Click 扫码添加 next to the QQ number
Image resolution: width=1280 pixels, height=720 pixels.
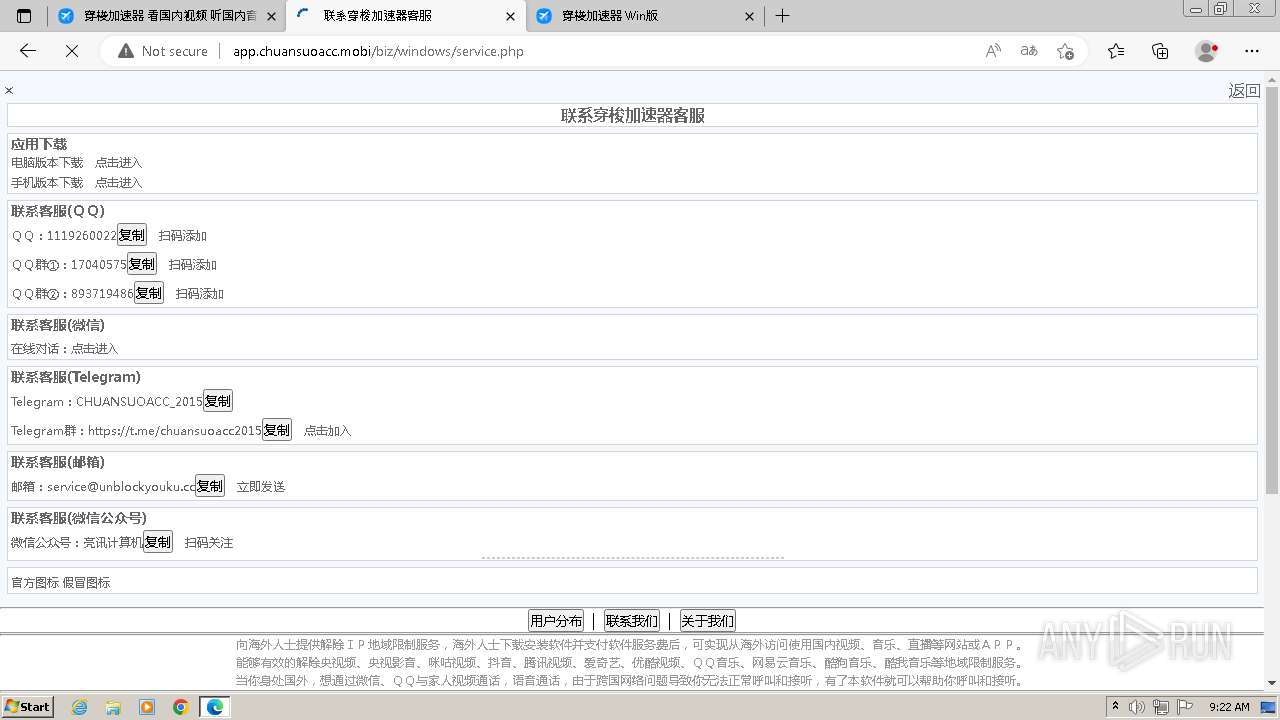tap(182, 236)
